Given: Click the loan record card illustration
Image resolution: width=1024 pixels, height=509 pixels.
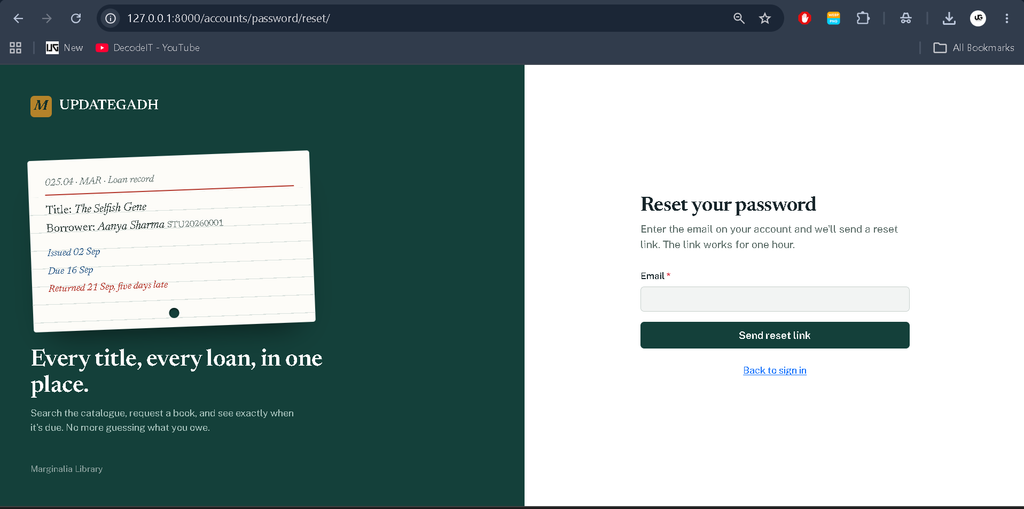Looking at the screenshot, I should point(172,241).
